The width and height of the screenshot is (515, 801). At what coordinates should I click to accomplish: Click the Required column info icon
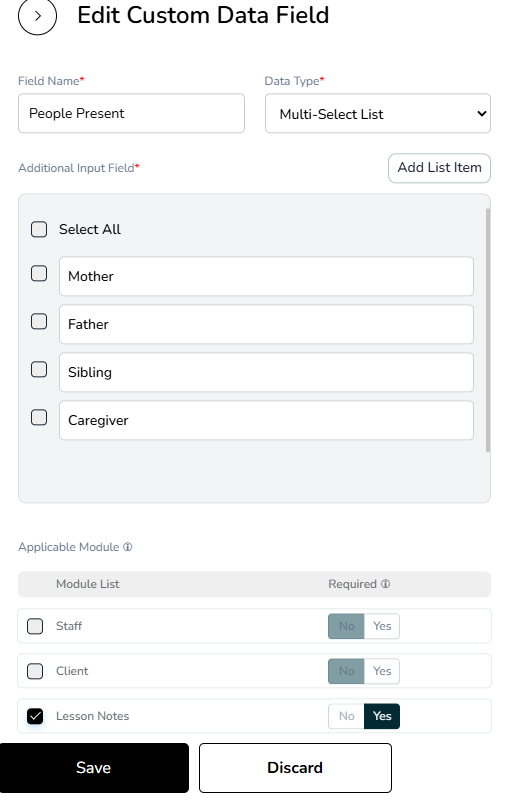(385, 583)
